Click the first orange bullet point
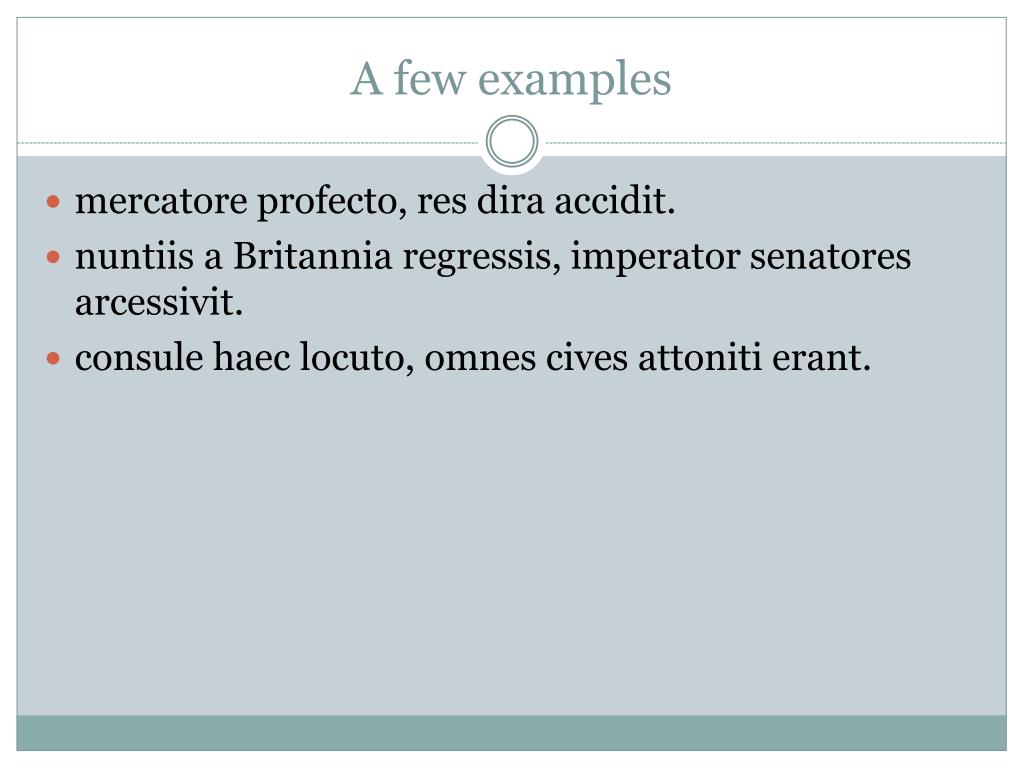Screen dimensions: 1024x768 pyautogui.click(x=54, y=201)
